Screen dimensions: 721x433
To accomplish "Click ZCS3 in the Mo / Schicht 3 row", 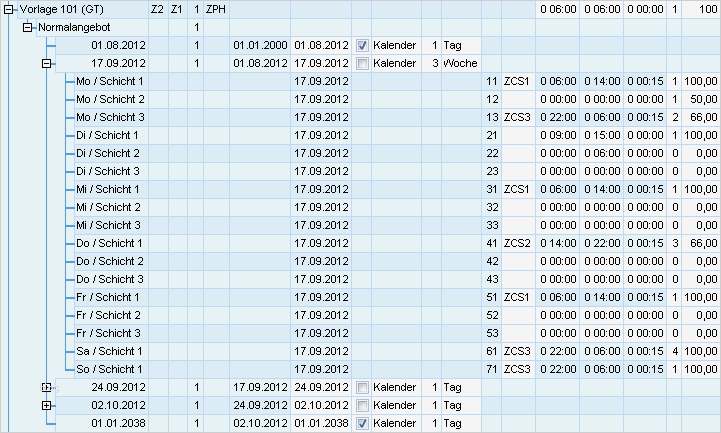I will pyautogui.click(x=517, y=117).
